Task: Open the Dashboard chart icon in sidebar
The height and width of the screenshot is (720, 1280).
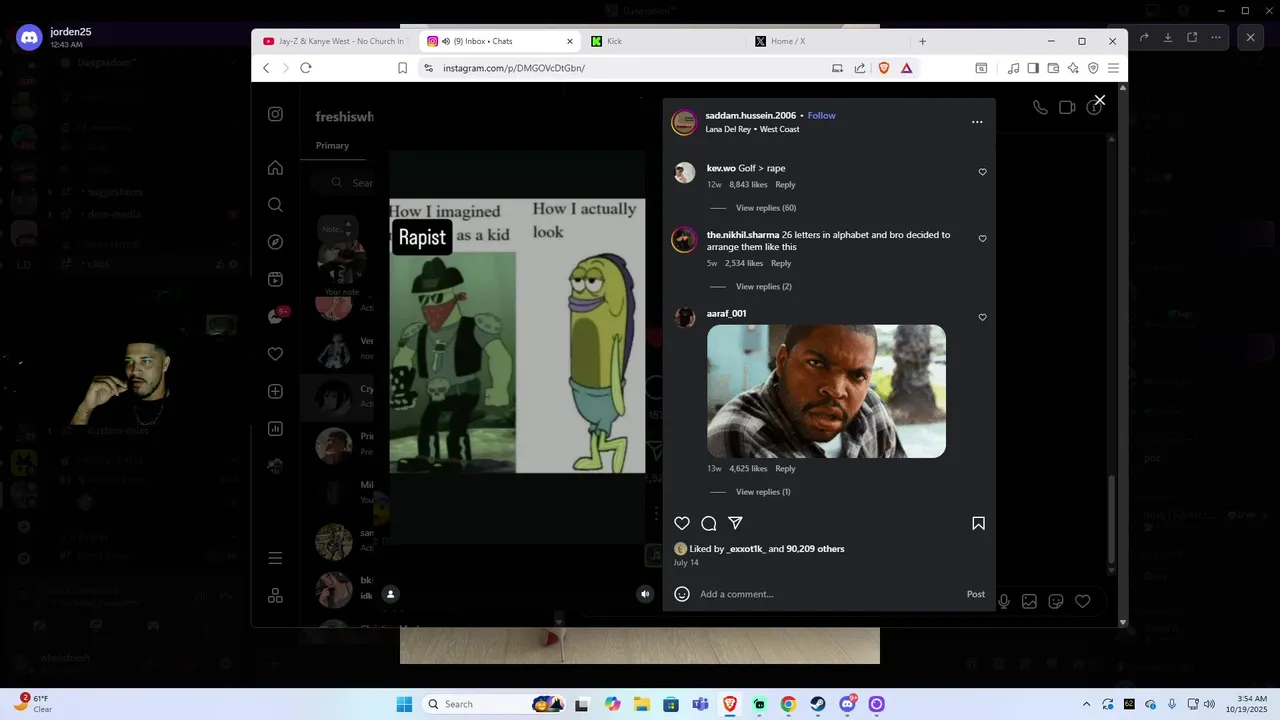Action: tap(275, 429)
